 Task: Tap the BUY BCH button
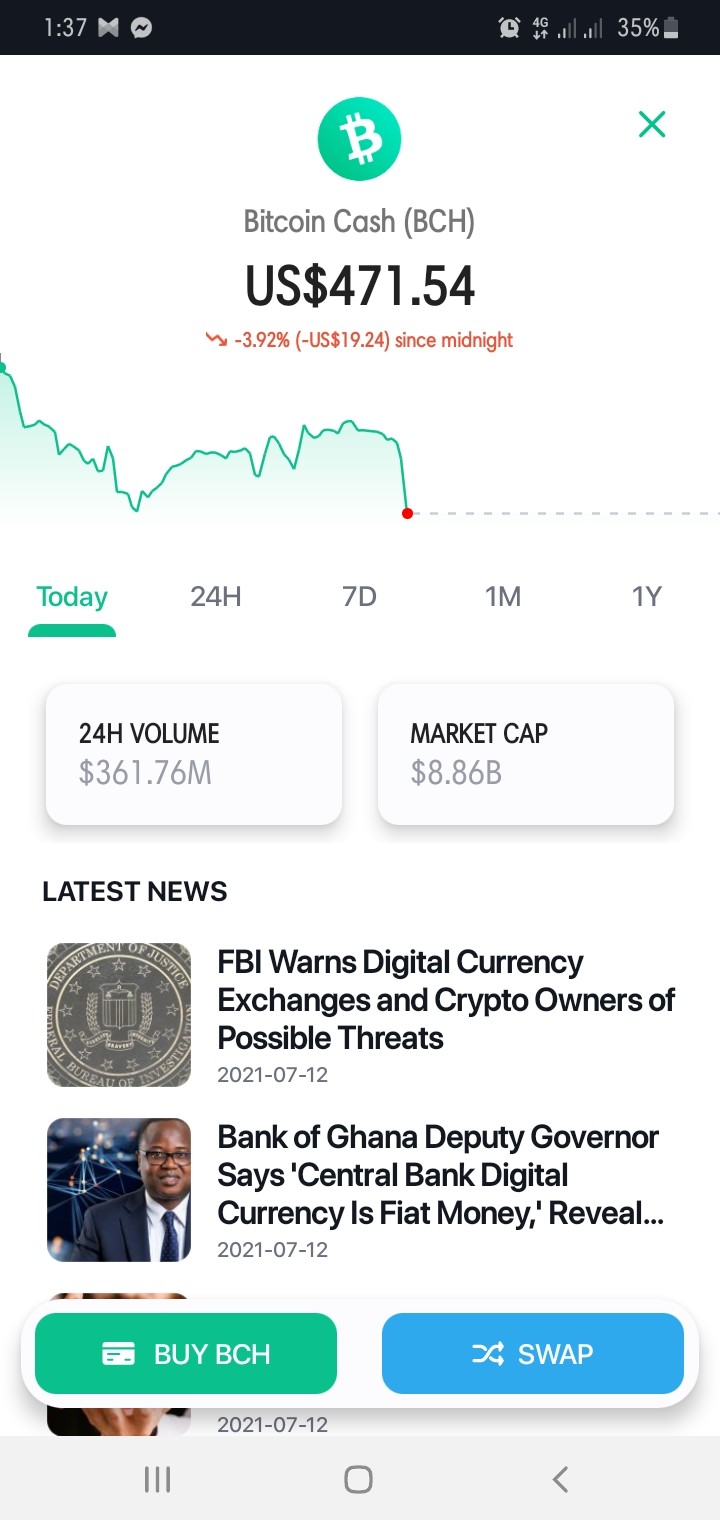pyautogui.click(x=186, y=1353)
